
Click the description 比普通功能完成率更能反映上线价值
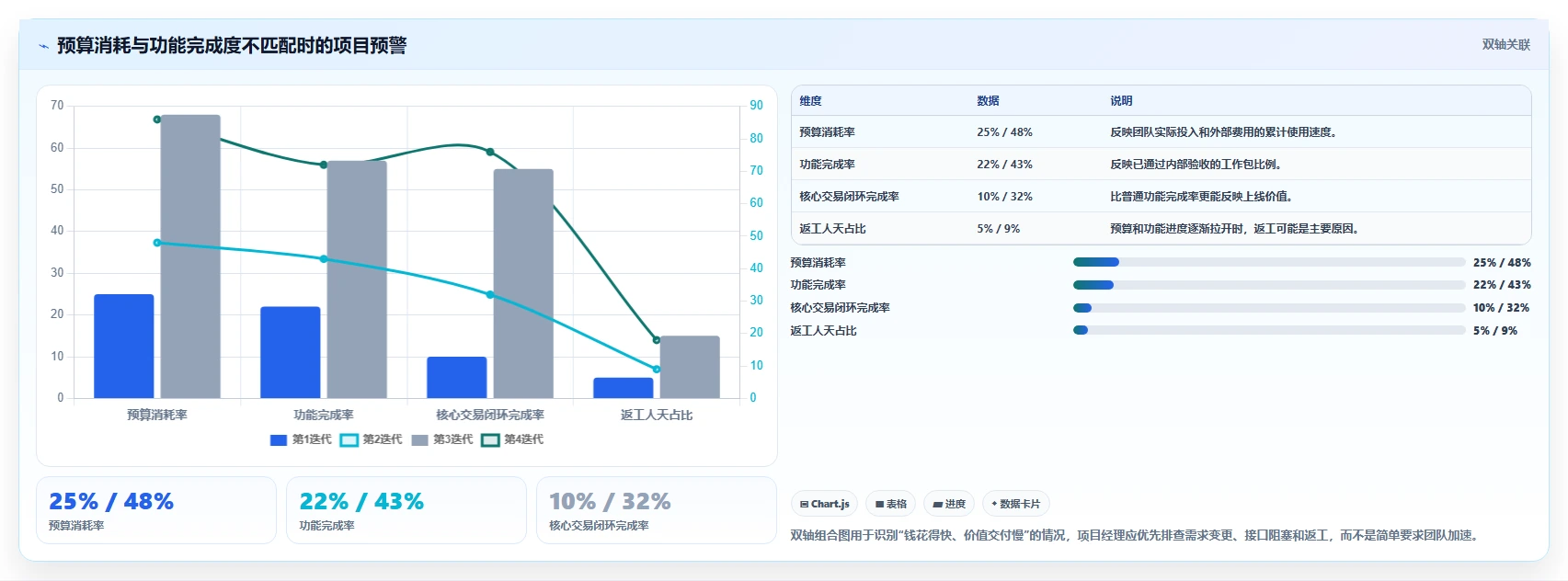(1201, 197)
